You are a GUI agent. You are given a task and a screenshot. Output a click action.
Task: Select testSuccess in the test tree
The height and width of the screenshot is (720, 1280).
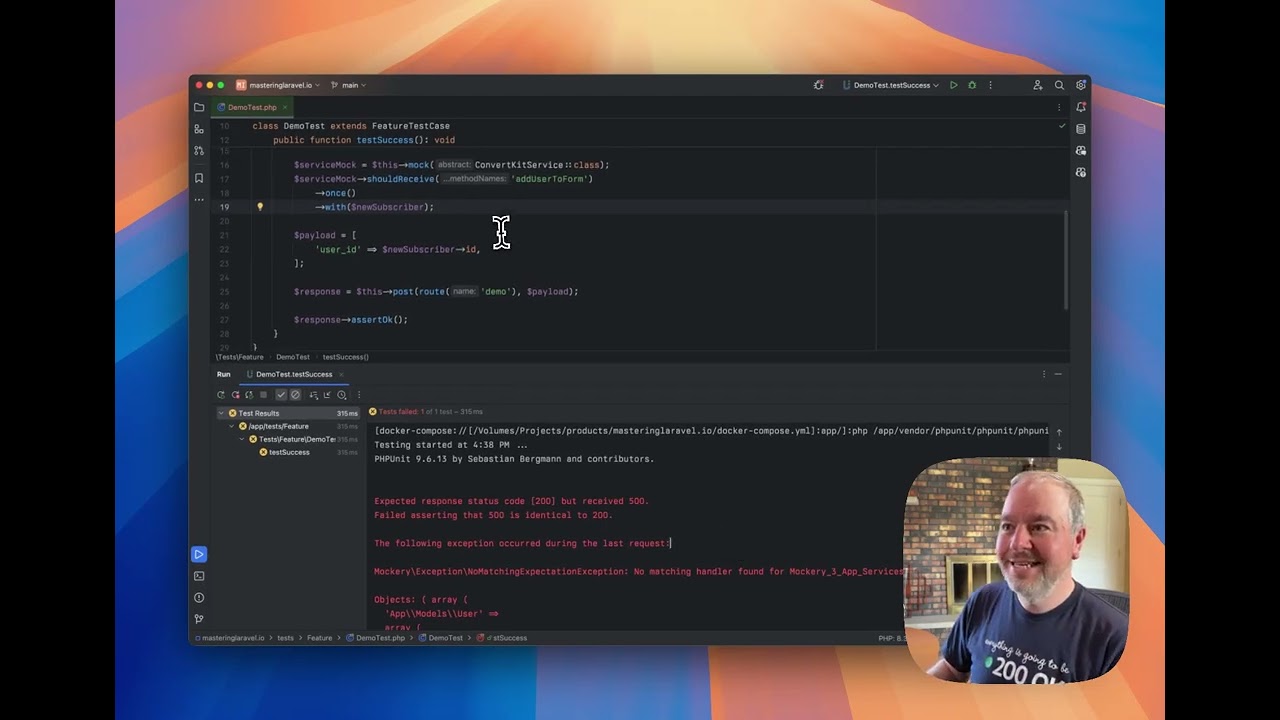(289, 452)
